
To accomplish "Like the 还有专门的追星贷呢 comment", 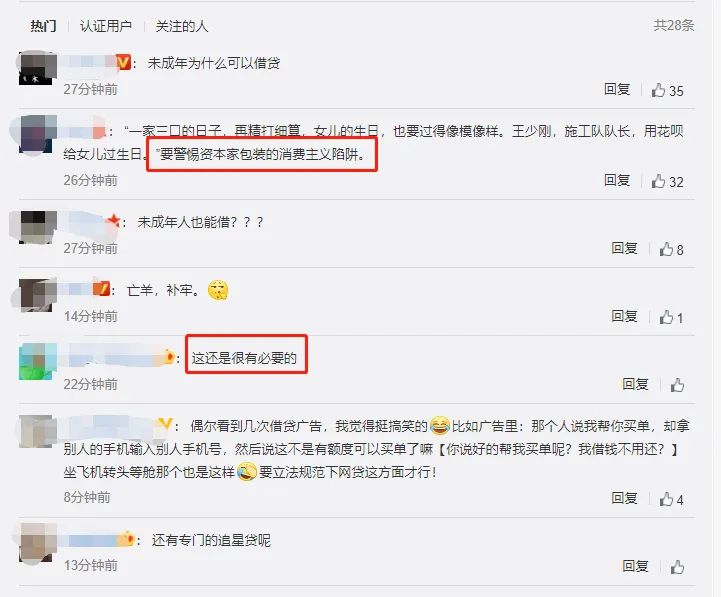I will point(677,567).
